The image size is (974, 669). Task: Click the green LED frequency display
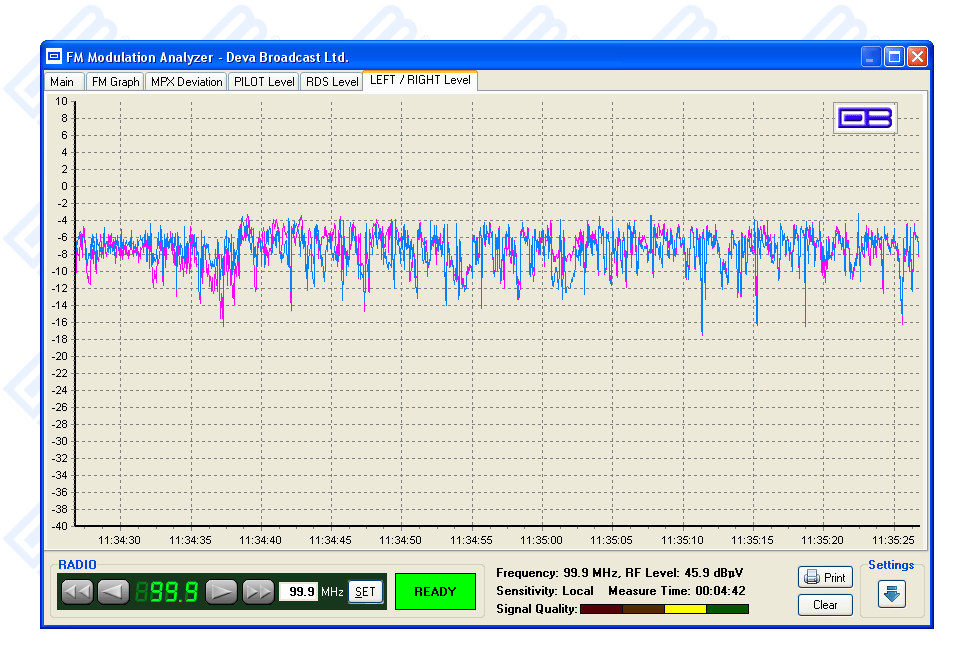[167, 592]
